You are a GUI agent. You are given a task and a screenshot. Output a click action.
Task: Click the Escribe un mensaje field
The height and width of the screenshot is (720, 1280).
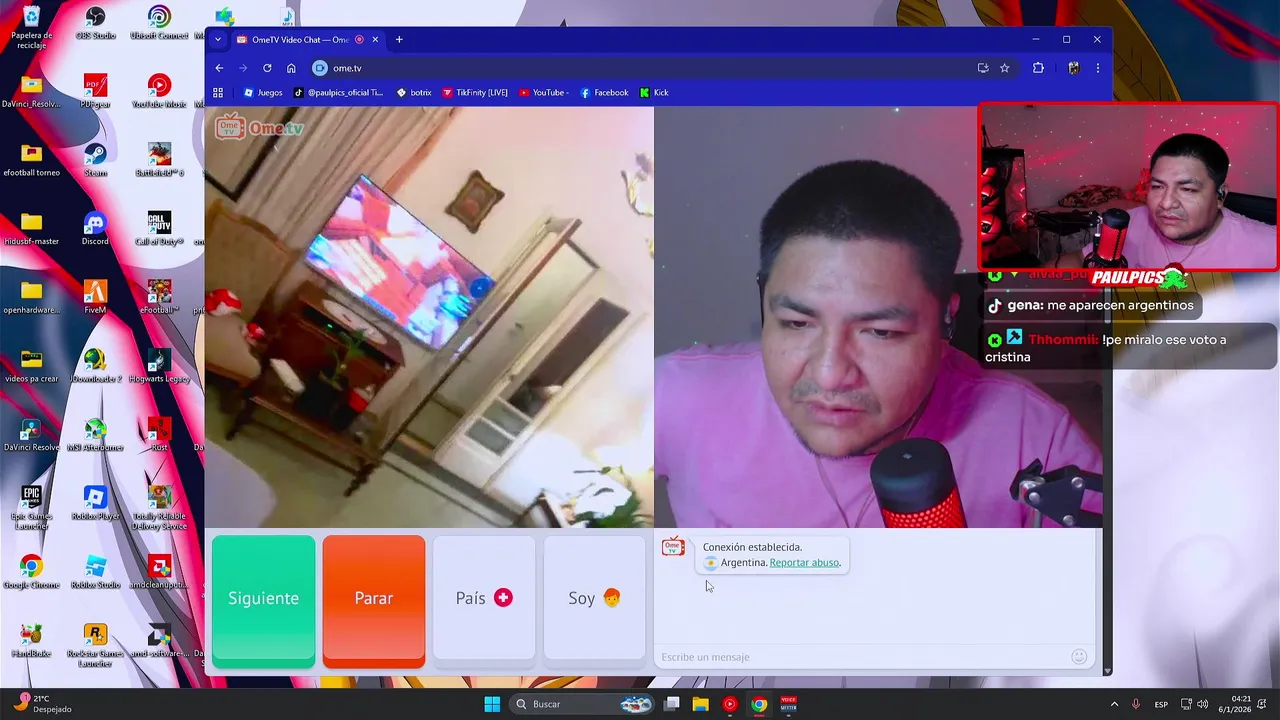coord(862,657)
